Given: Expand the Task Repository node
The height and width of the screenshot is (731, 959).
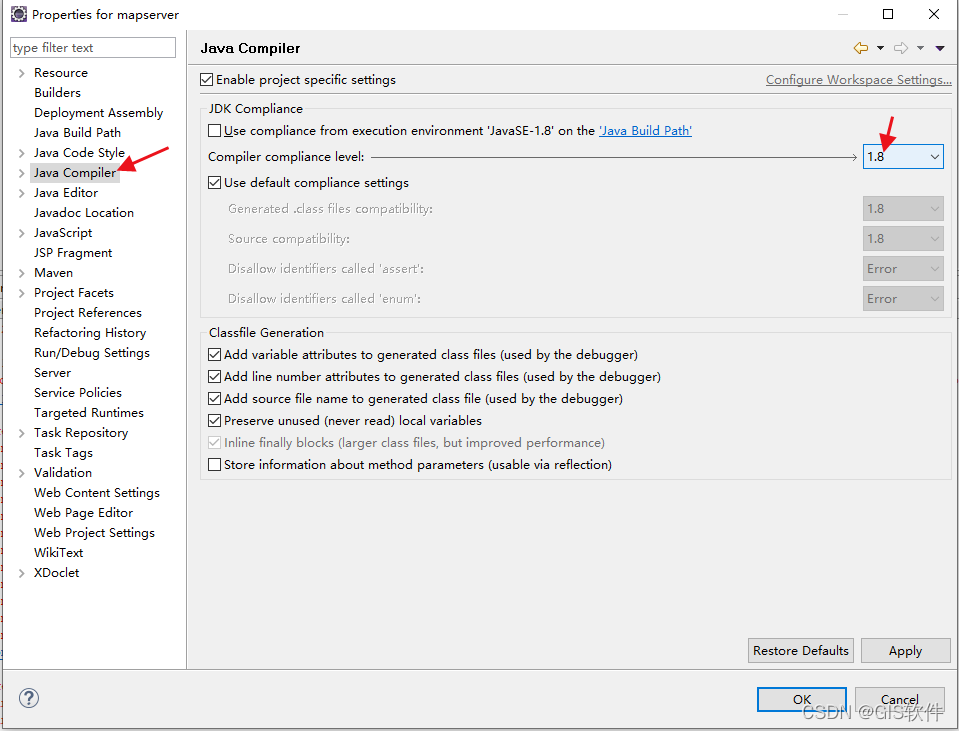Looking at the screenshot, I should click(x=21, y=433).
